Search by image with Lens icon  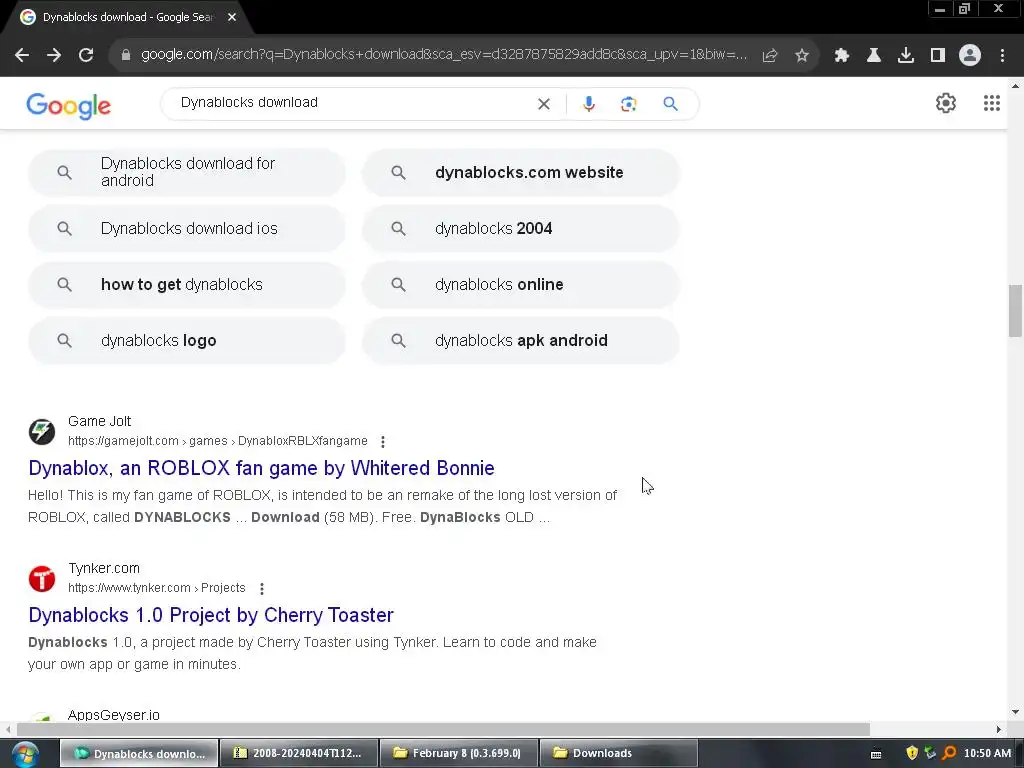pyautogui.click(x=628, y=104)
